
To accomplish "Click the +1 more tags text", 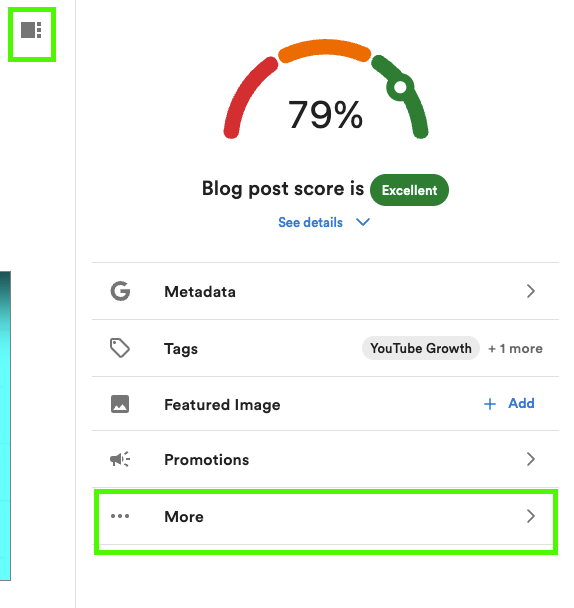I will click(515, 349).
